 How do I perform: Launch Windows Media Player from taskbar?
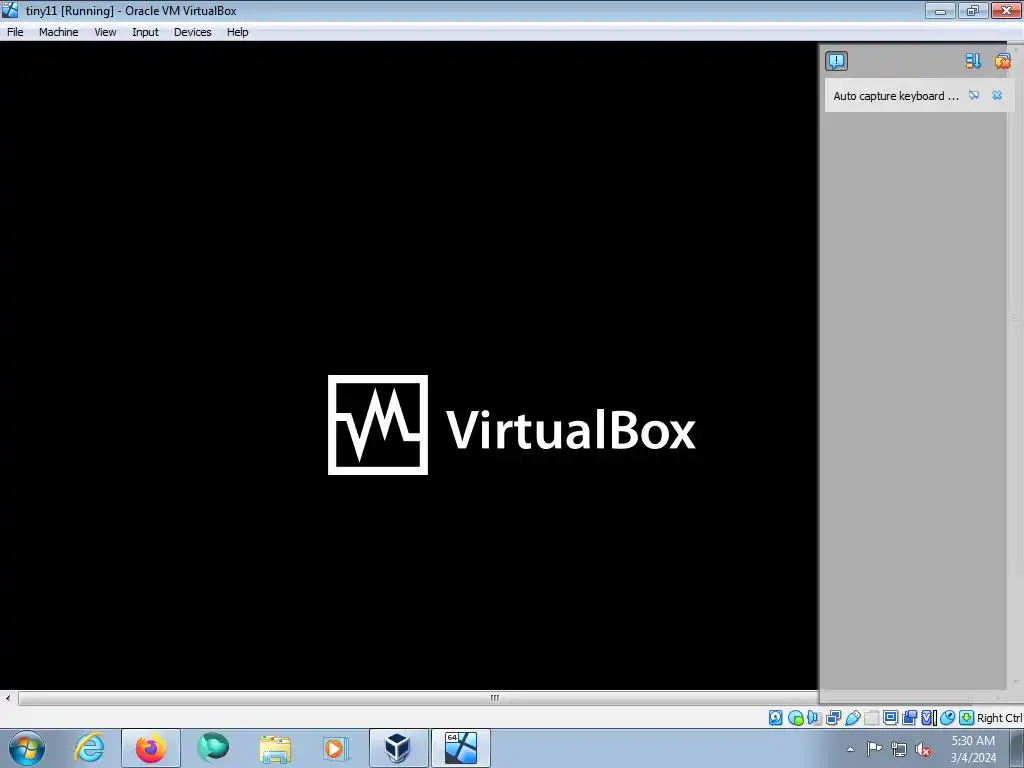(336, 748)
